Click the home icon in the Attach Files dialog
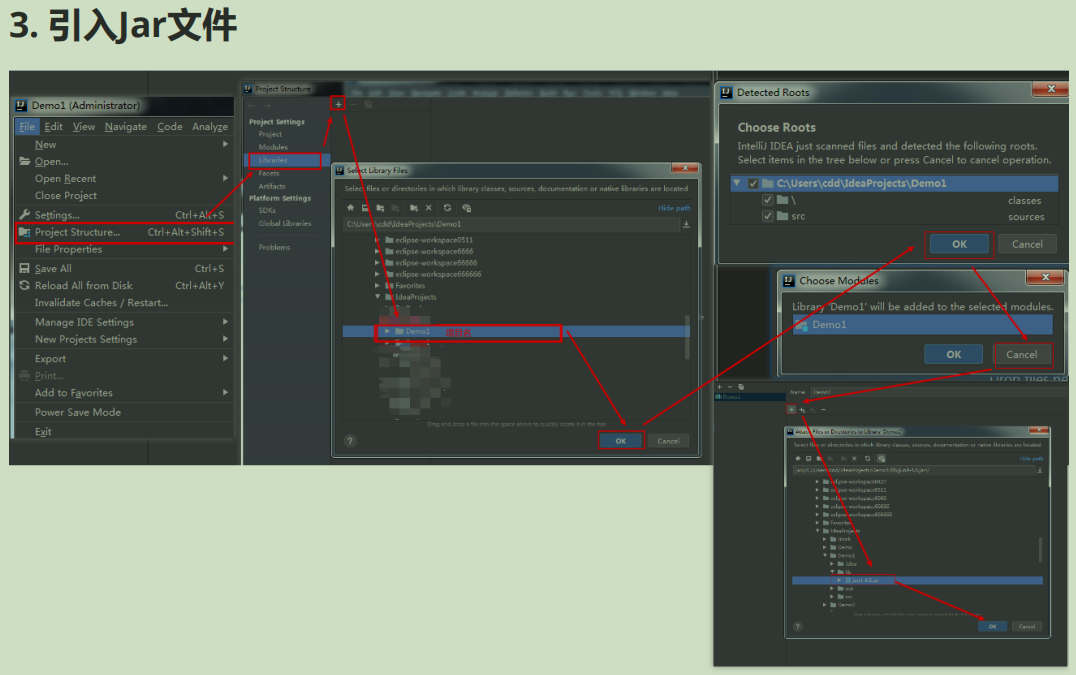 click(x=797, y=458)
